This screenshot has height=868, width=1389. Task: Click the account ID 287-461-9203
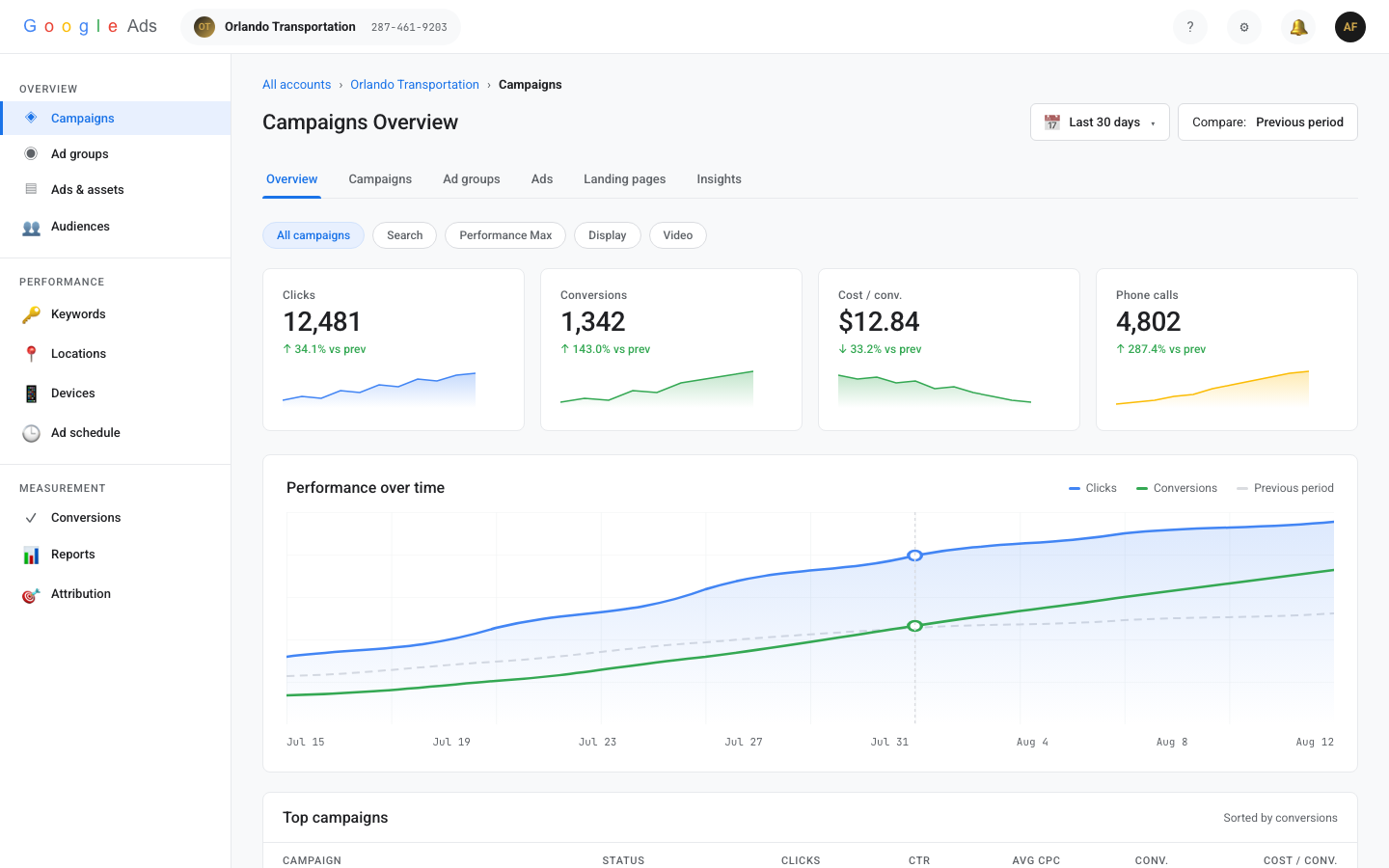click(x=409, y=27)
